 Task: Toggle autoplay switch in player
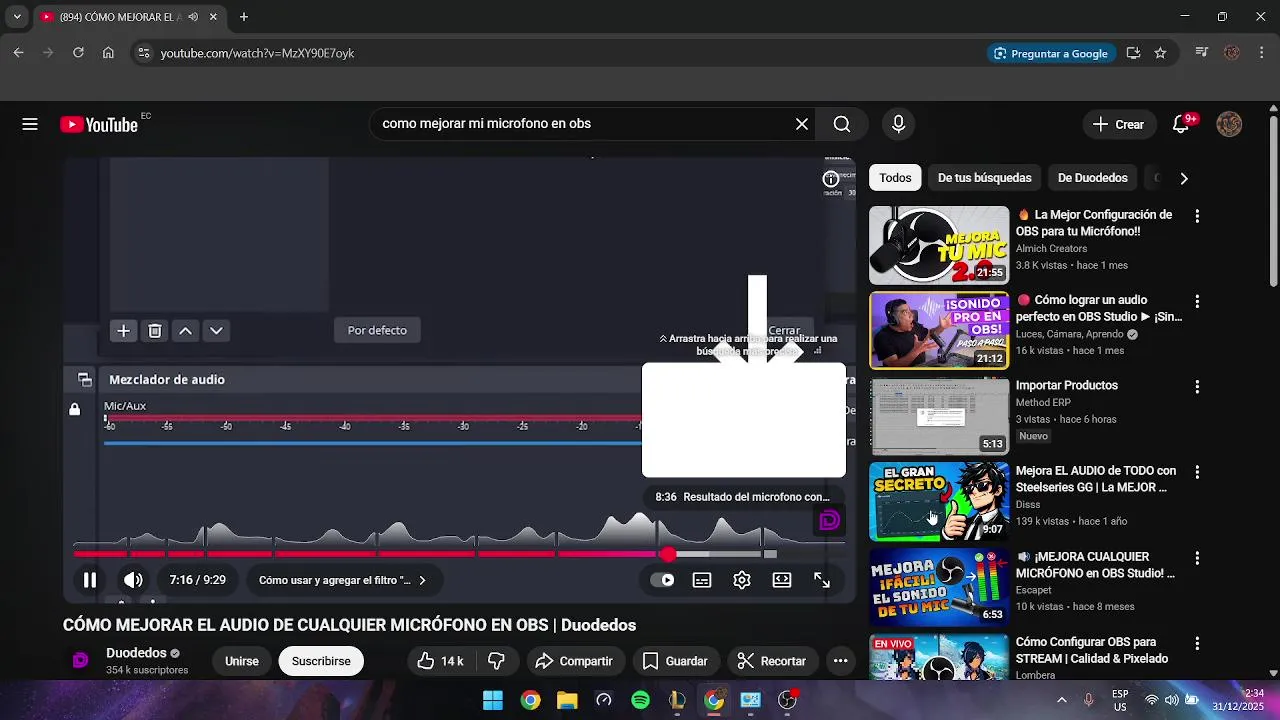(662, 580)
